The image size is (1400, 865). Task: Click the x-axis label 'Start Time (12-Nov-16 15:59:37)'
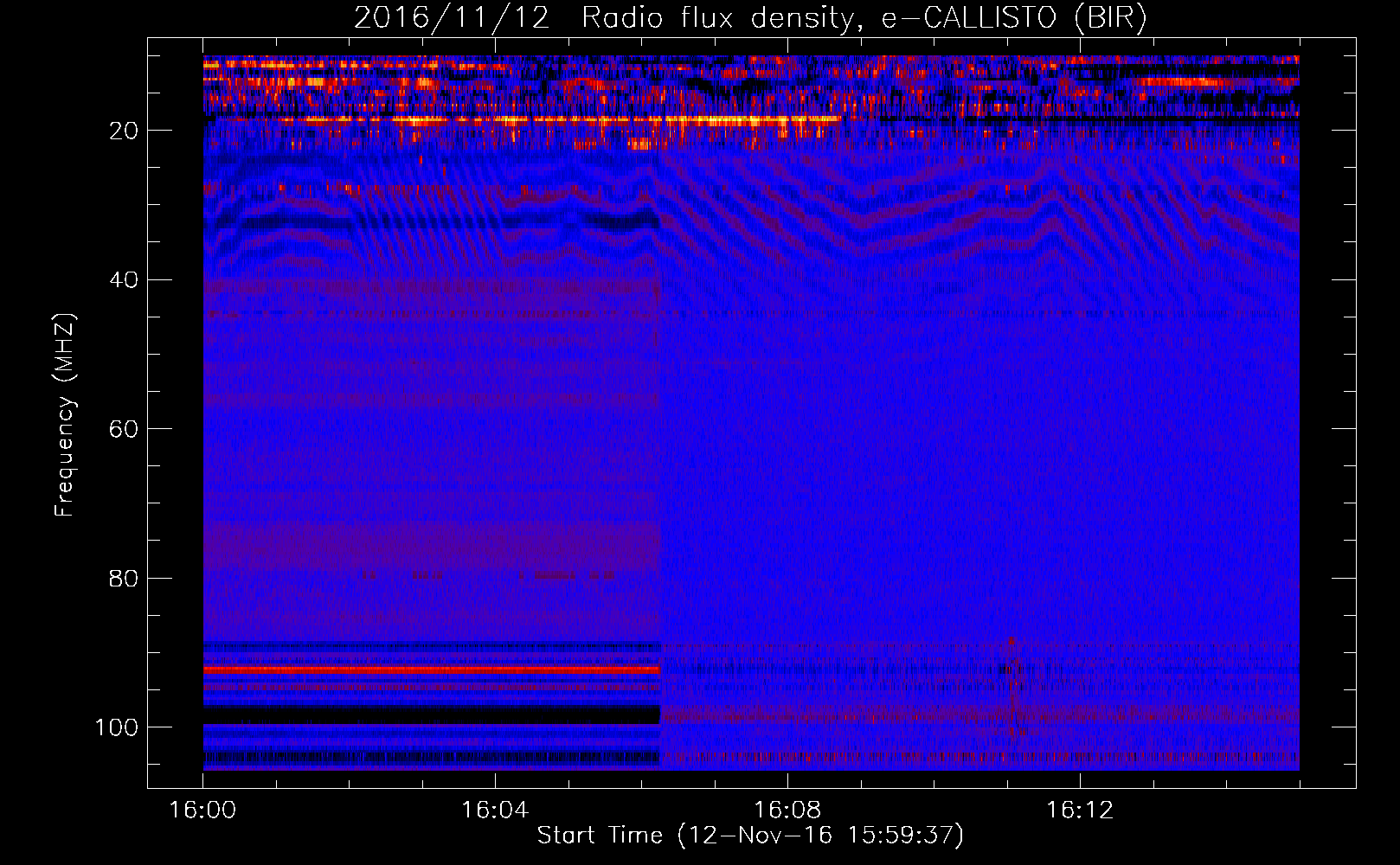coord(750,836)
